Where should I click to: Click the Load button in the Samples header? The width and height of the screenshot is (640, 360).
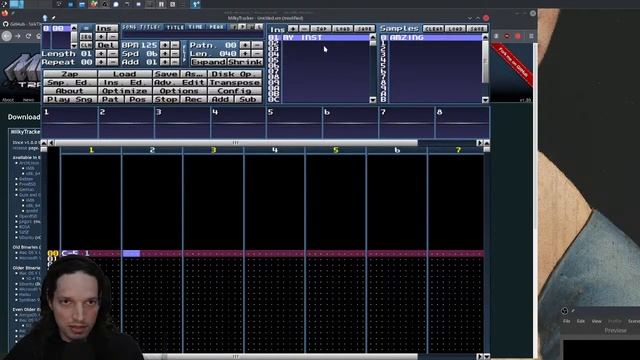455,29
